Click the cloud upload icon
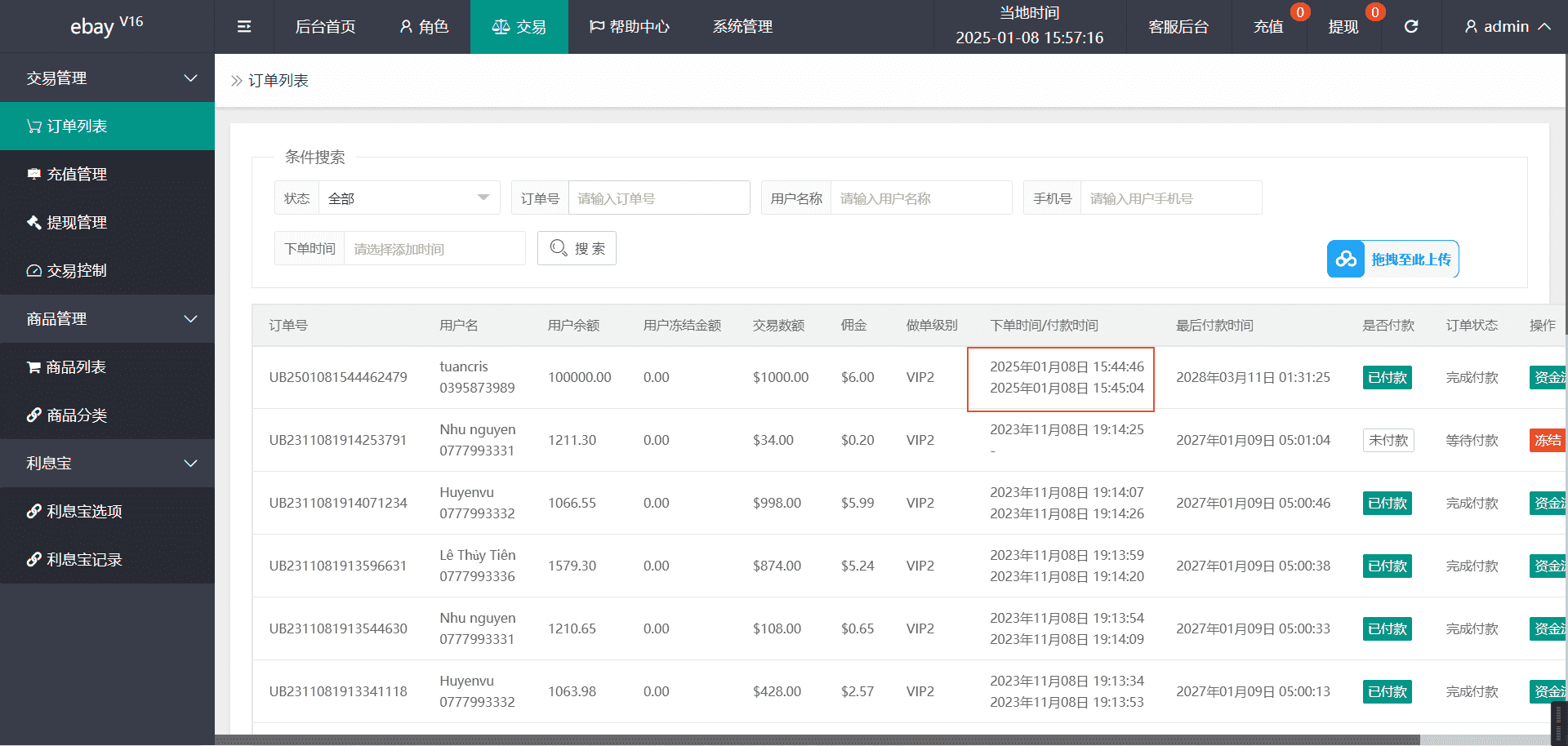Screen dimensions: 1568x746 pyautogui.click(x=1345, y=260)
